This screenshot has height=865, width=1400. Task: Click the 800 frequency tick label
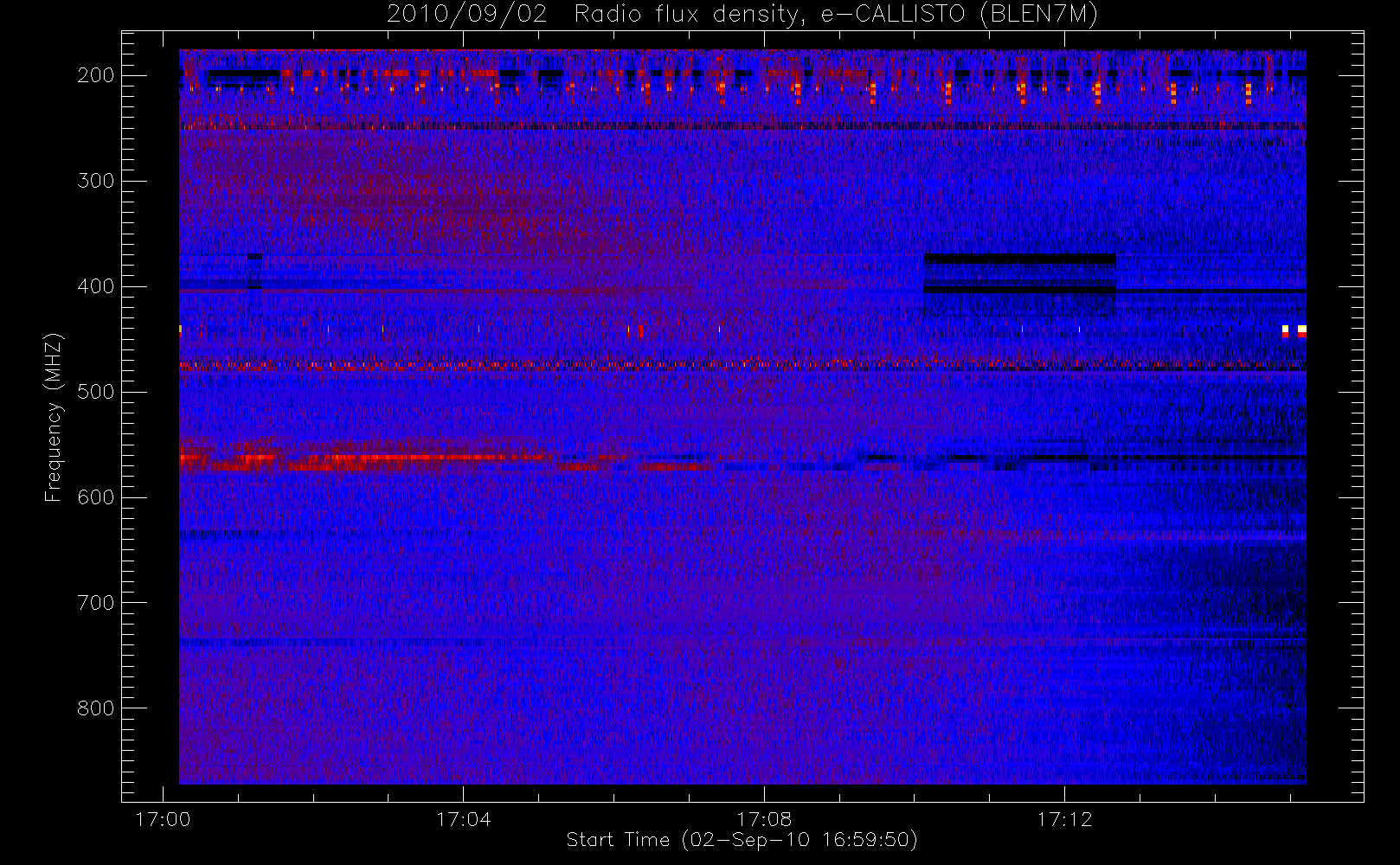pyautogui.click(x=96, y=708)
